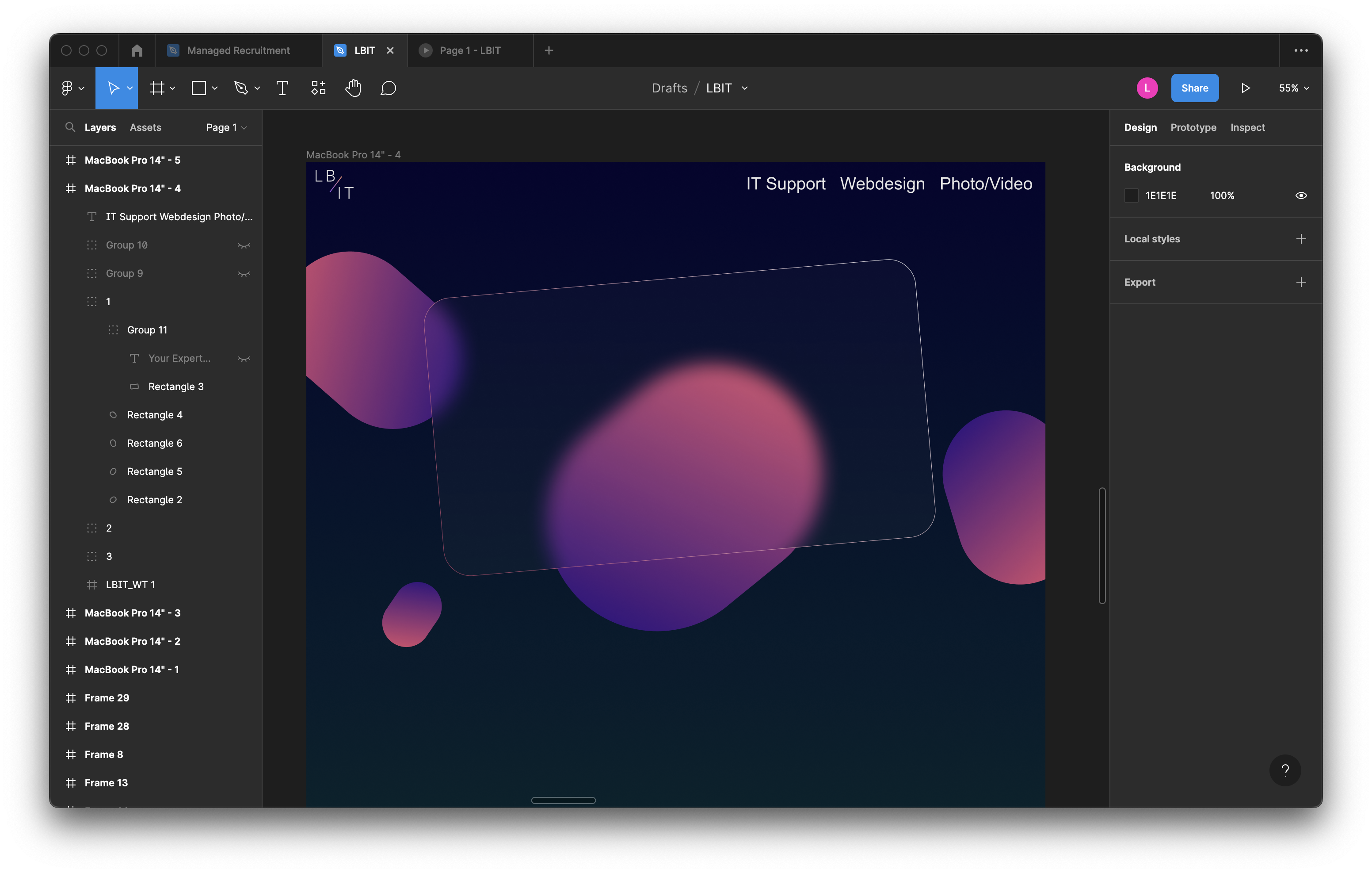Viewport: 1372px width, 873px height.
Task: Expand the Page 1 pages dropdown
Action: (x=226, y=128)
